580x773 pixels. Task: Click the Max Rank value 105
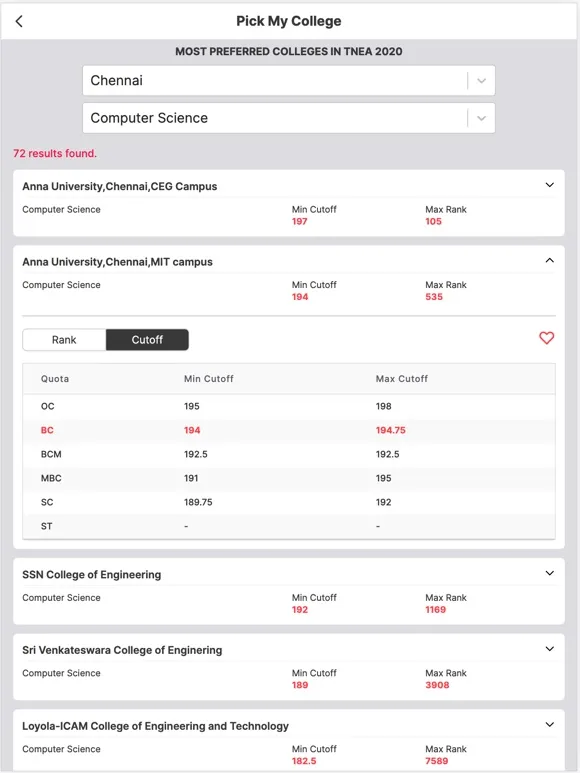point(434,221)
